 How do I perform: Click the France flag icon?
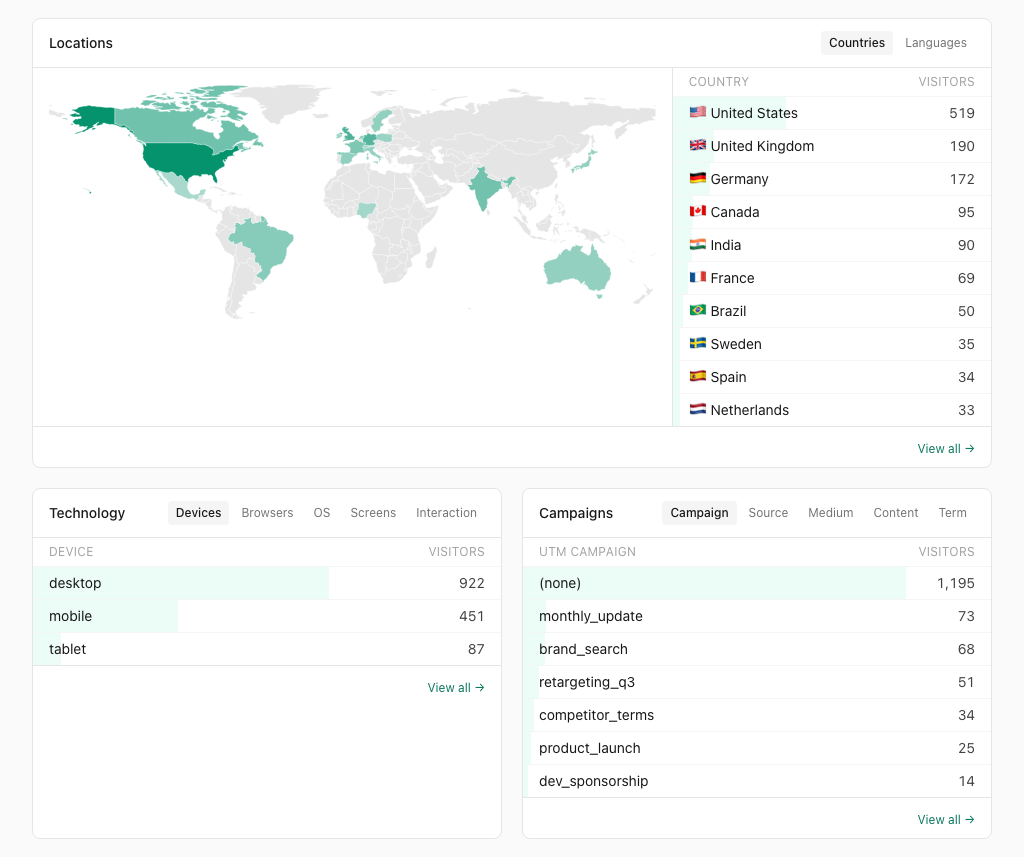[697, 277]
